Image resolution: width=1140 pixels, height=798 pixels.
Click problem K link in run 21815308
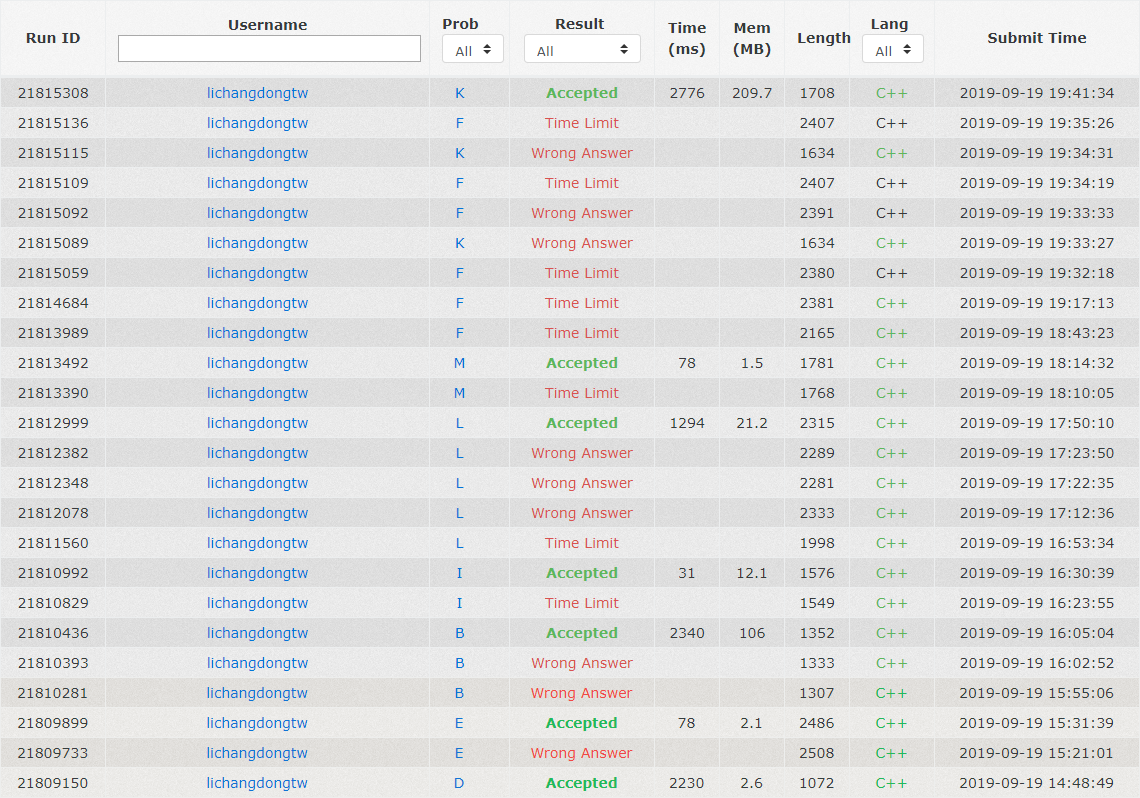[460, 93]
